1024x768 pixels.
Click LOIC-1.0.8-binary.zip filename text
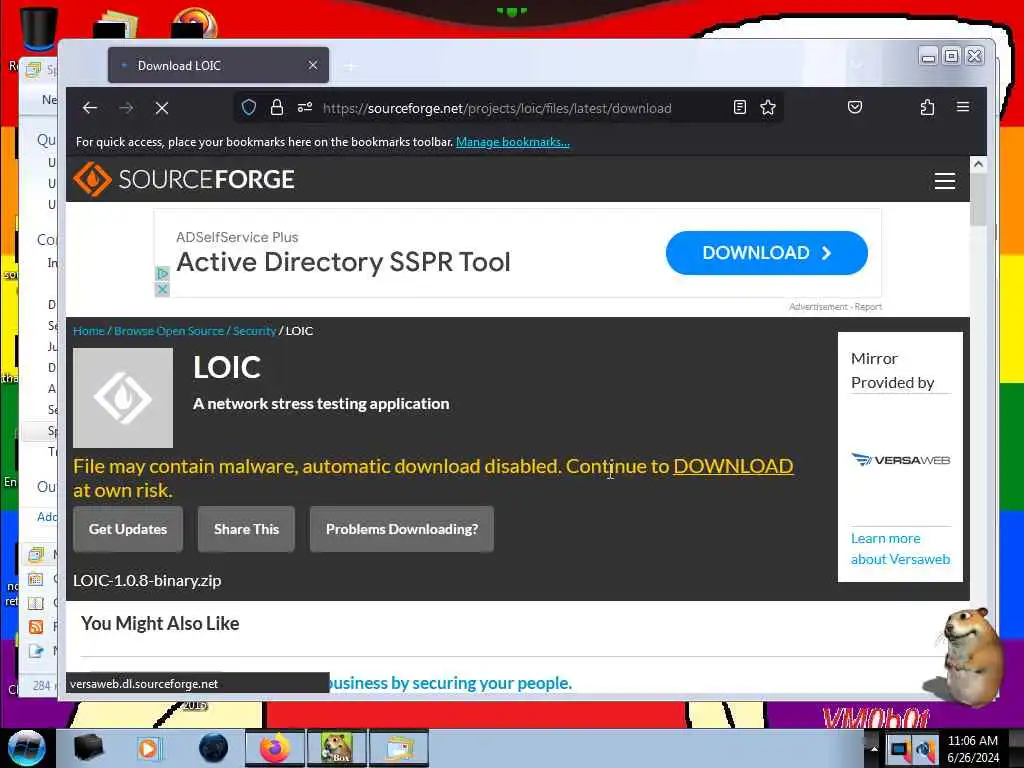(147, 581)
